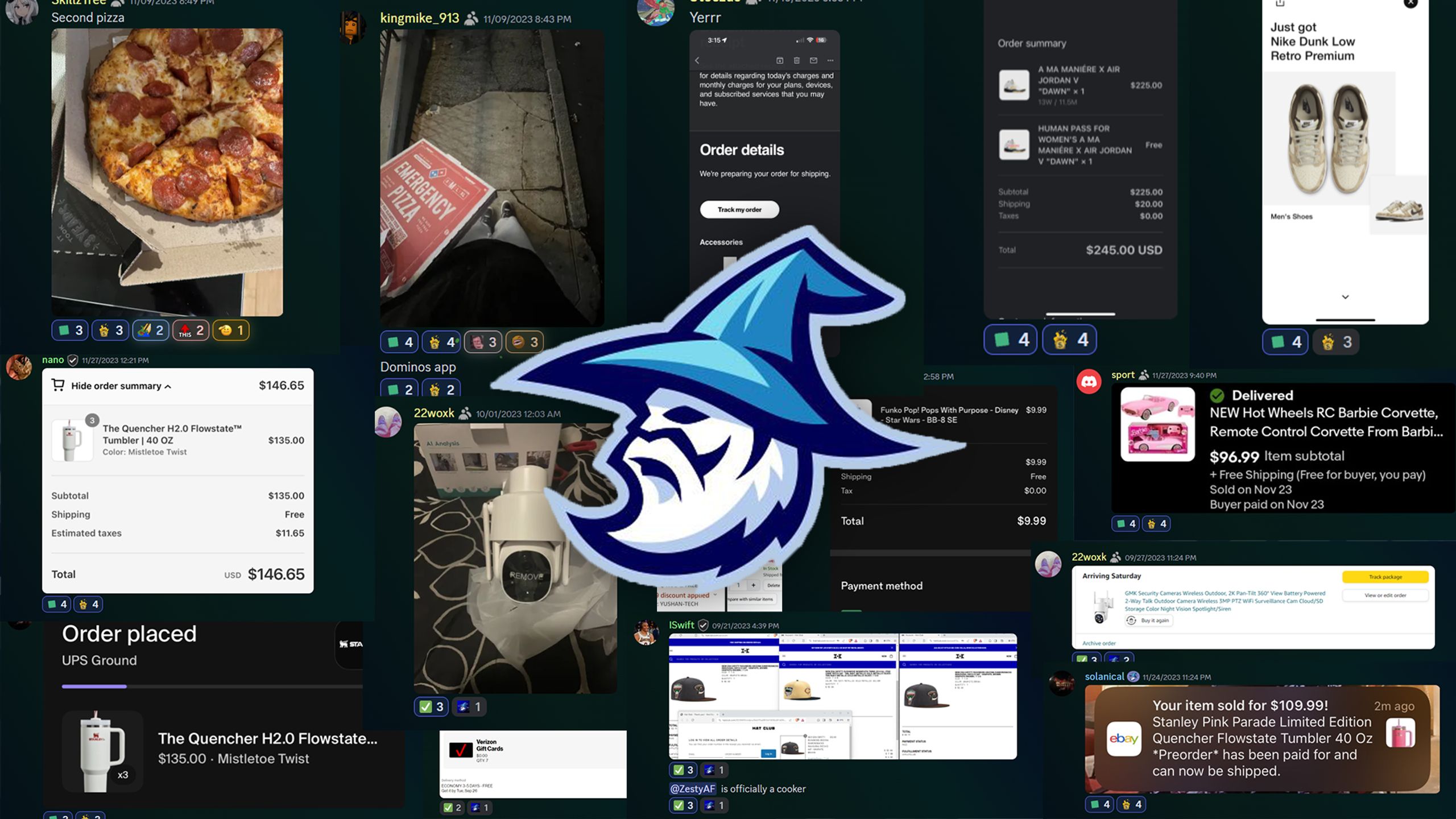Viewport: 1456px width, 819px height.
Task: Click the "Payment method" heading
Action: tap(882, 586)
